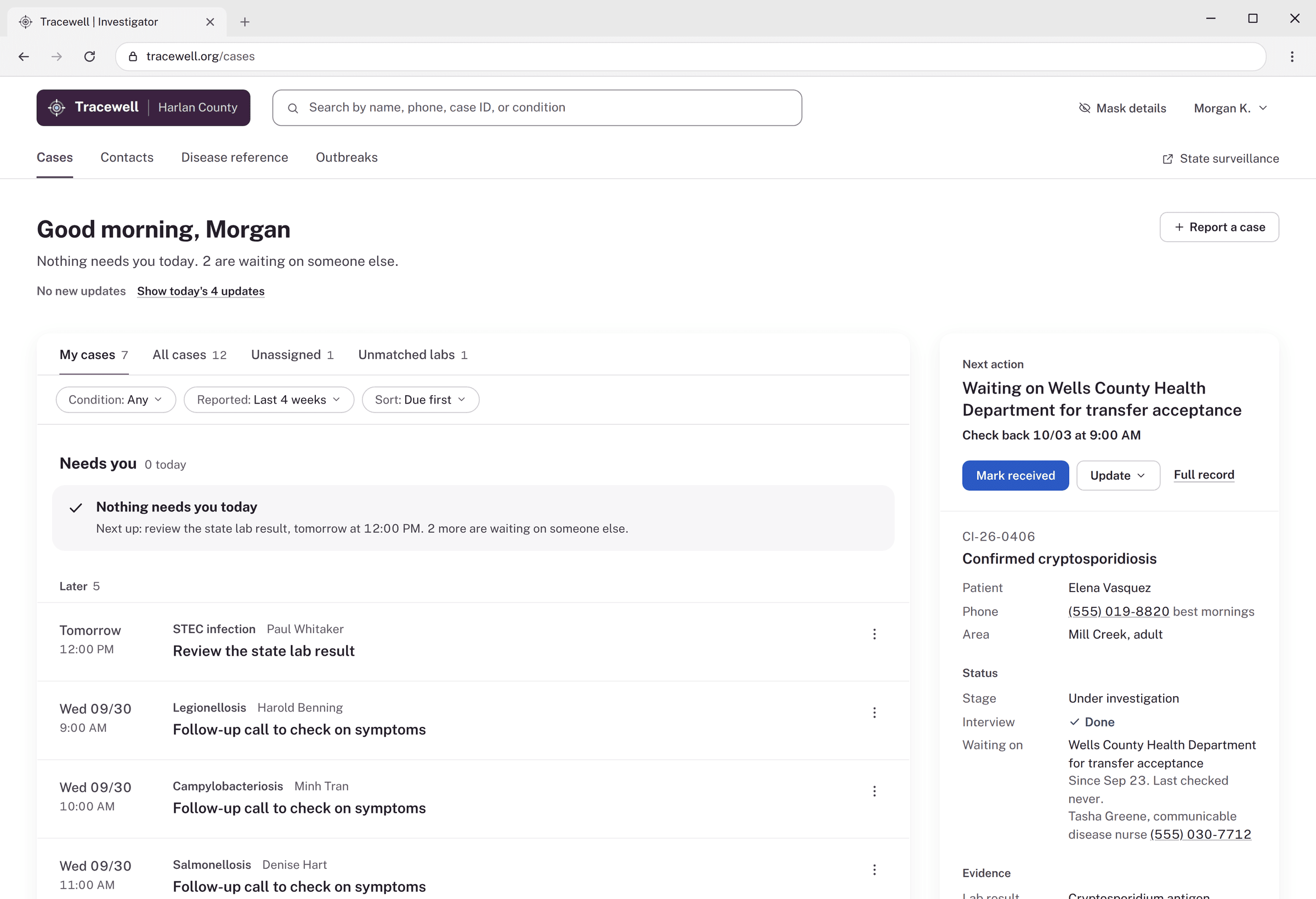Viewport: 1316px width, 899px height.
Task: Click the Mark received button
Action: coord(1016,476)
